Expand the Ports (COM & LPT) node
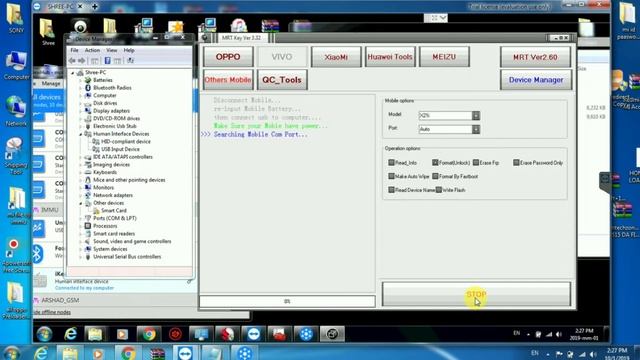 81,218
